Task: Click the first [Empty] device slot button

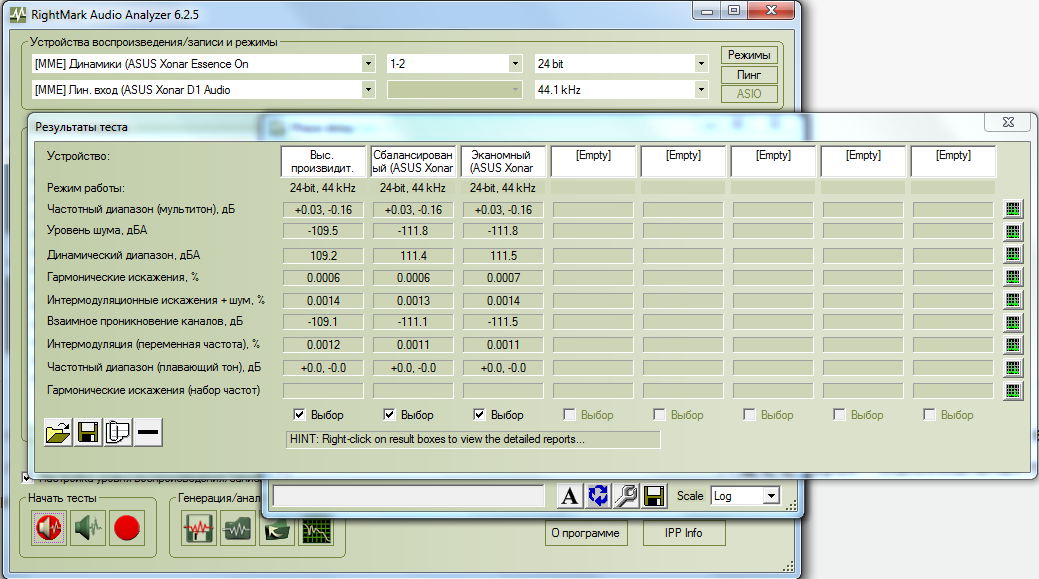Action: pos(593,162)
